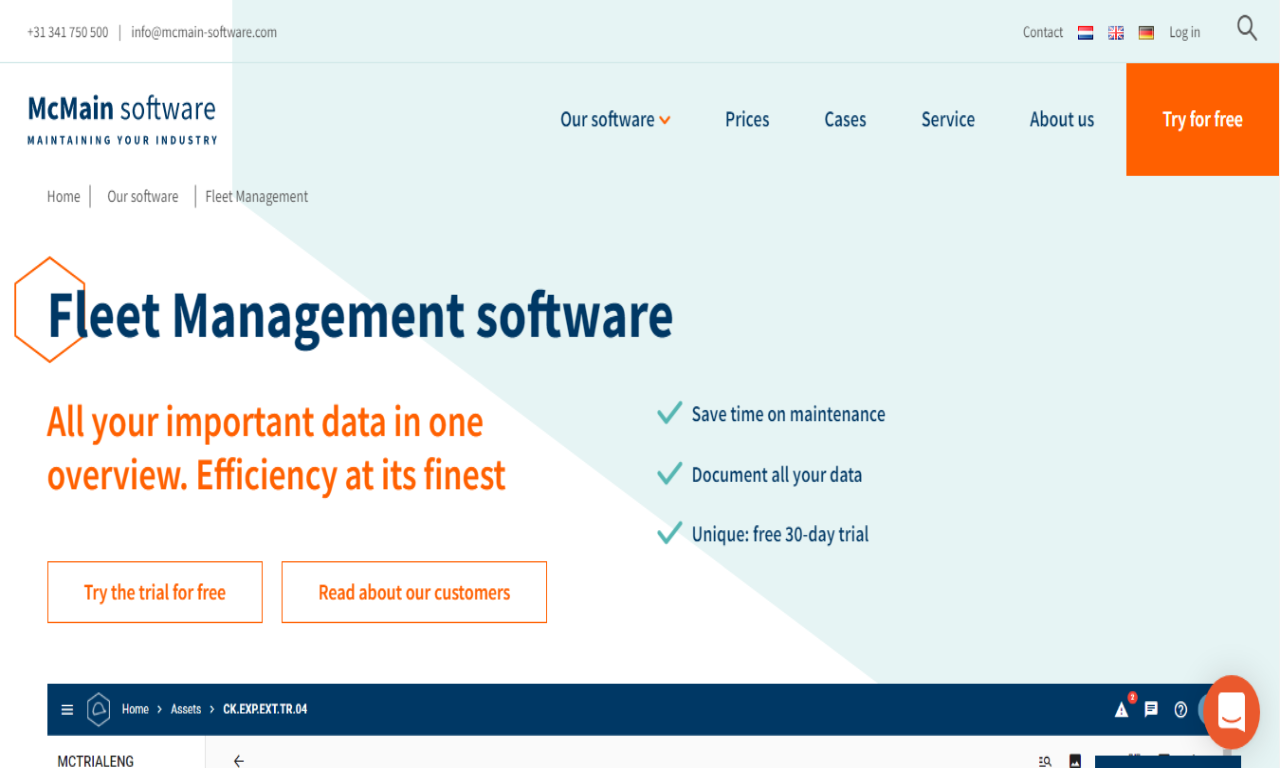1280x768 pixels.
Task: Click the Log in link
Action: 1184,32
